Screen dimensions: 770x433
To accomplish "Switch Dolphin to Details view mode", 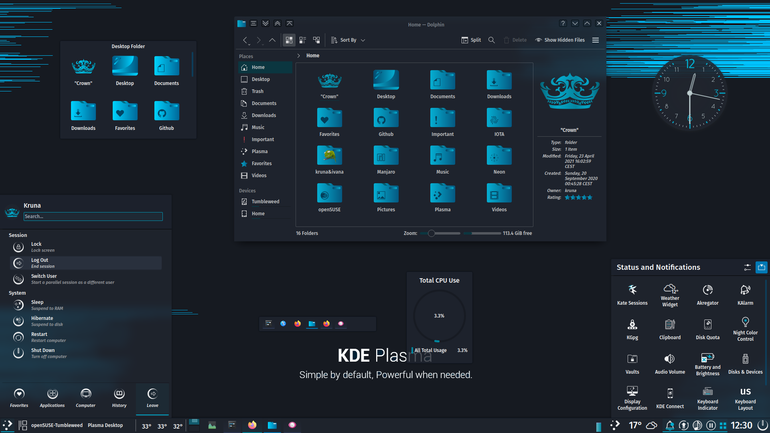I will coord(316,40).
